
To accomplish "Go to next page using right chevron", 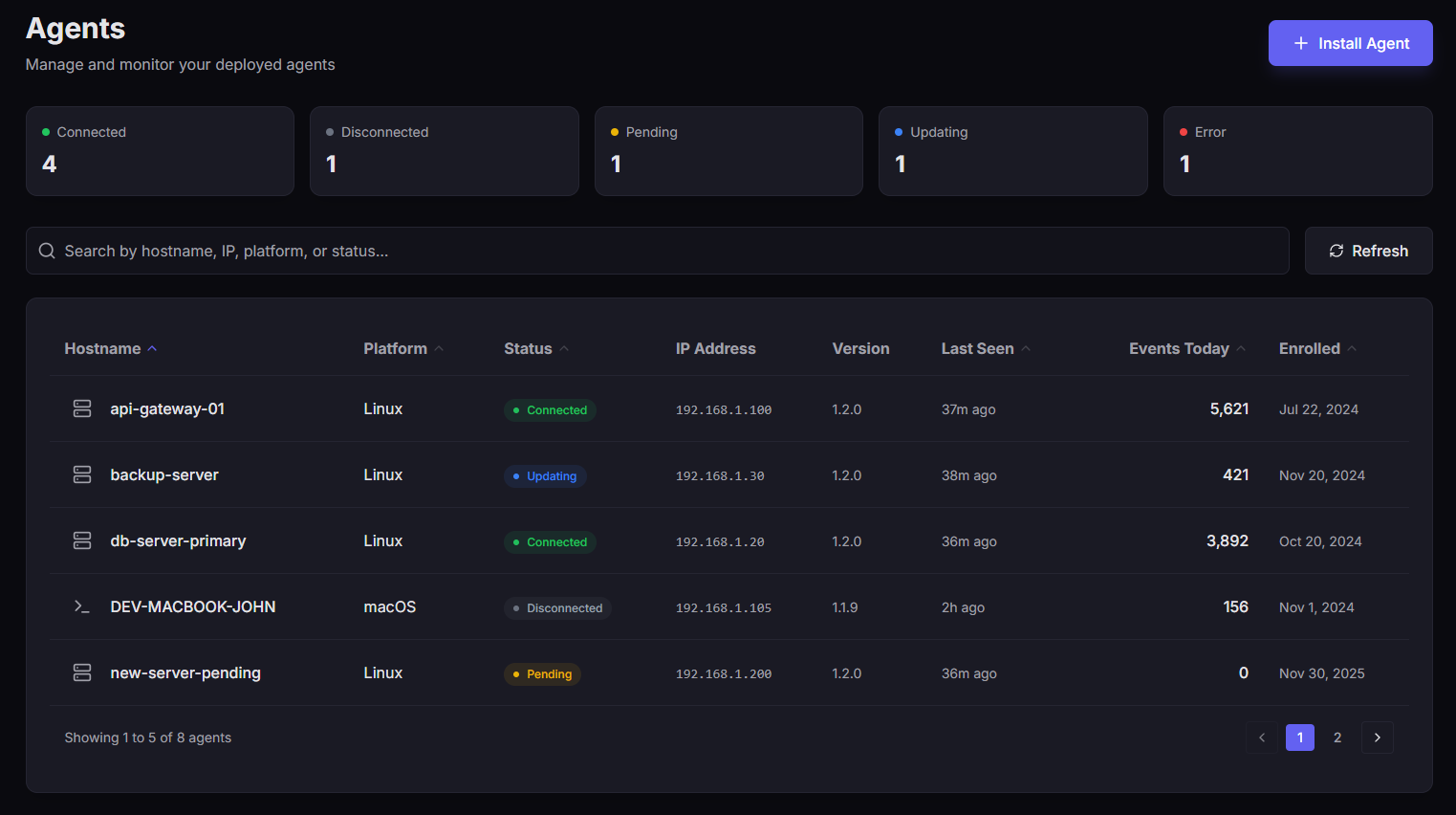I will click(x=1377, y=738).
